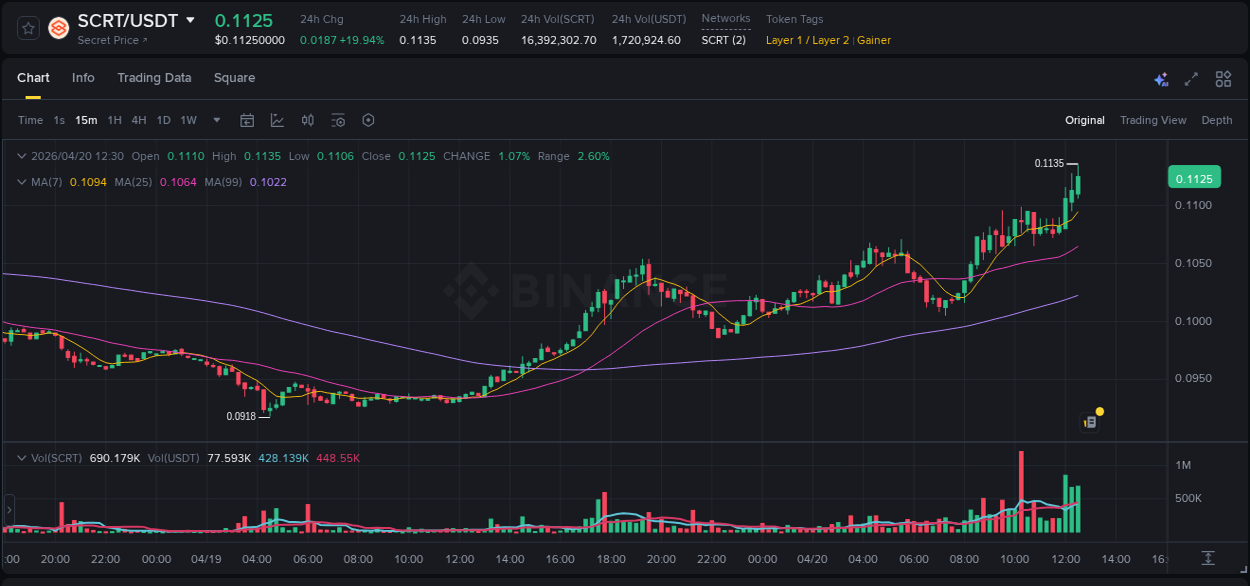Image resolution: width=1250 pixels, height=586 pixels.
Task: Switch chart to Trading View mode
Action: pos(1153,120)
